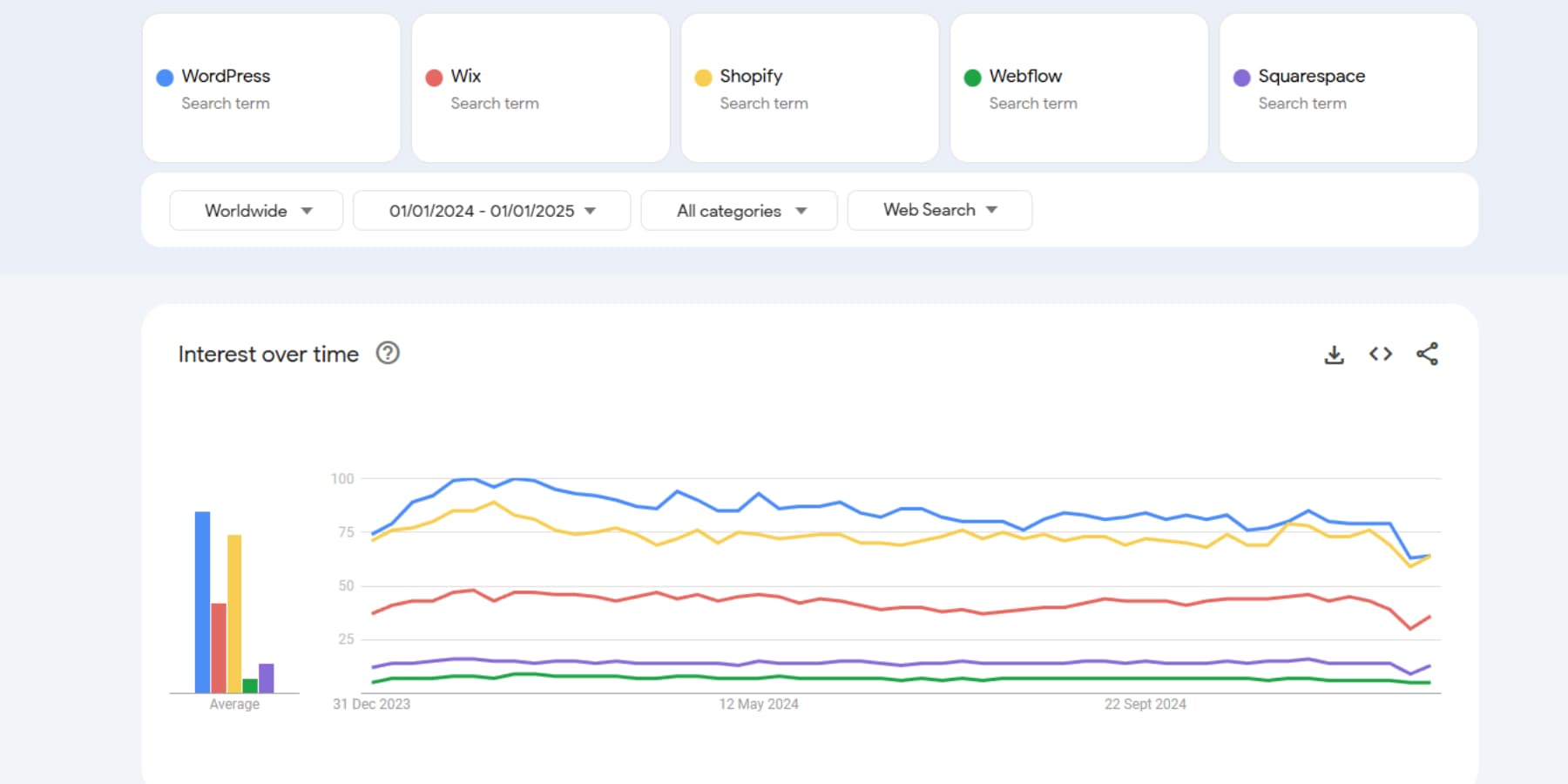Open the date range selector

[490, 210]
